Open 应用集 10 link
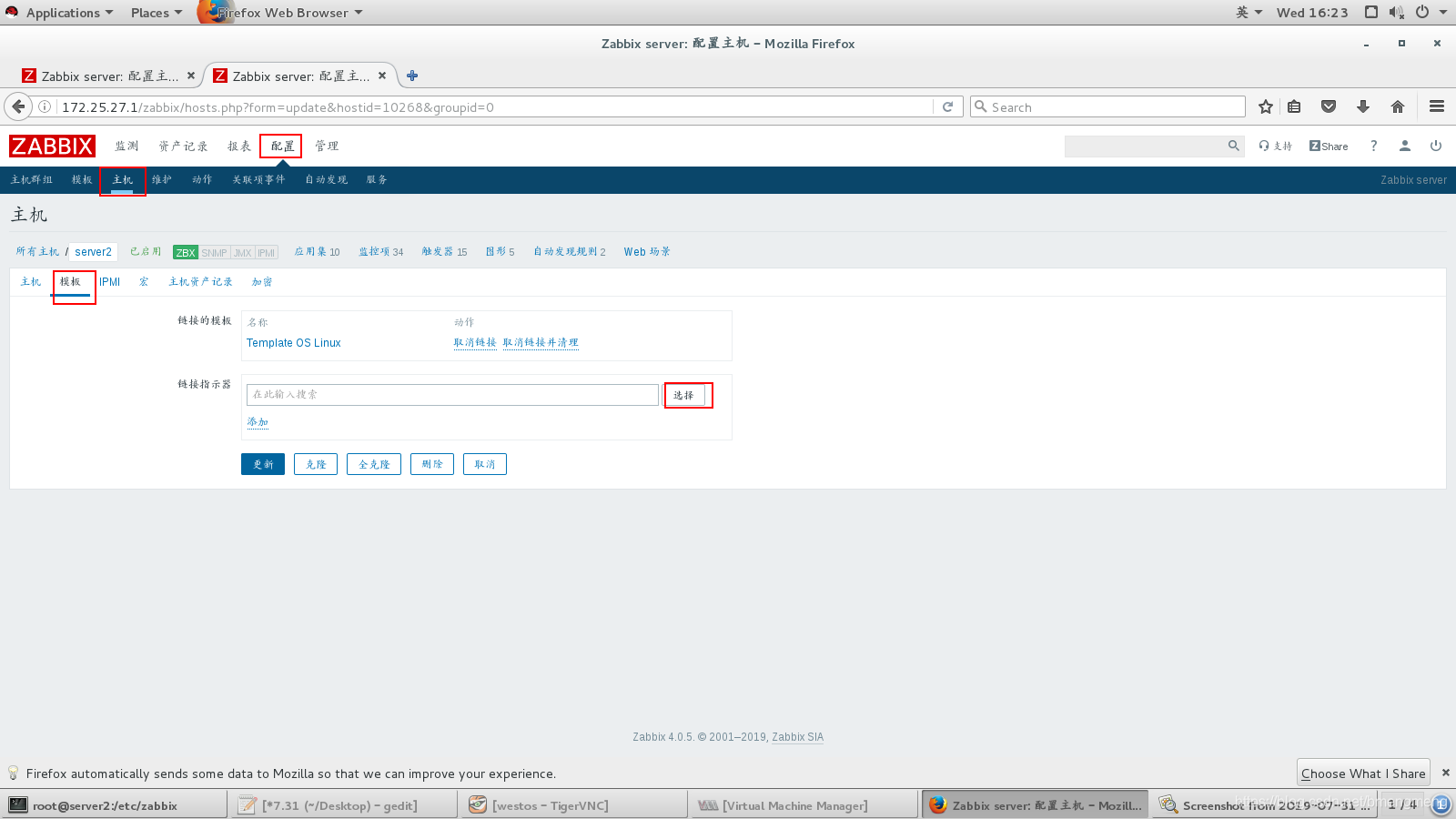1456x819 pixels. (317, 252)
